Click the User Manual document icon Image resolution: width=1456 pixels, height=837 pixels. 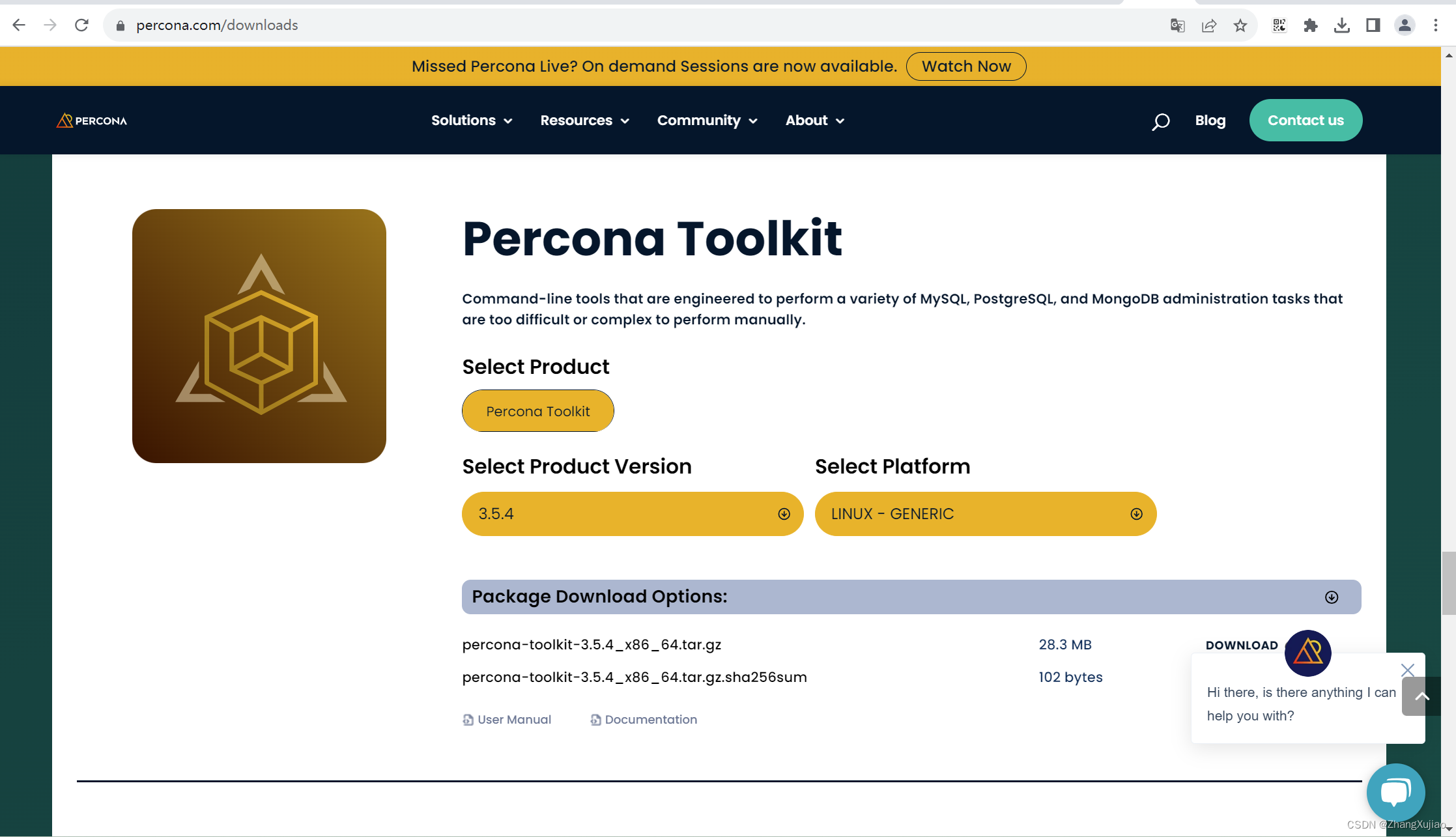pos(468,720)
